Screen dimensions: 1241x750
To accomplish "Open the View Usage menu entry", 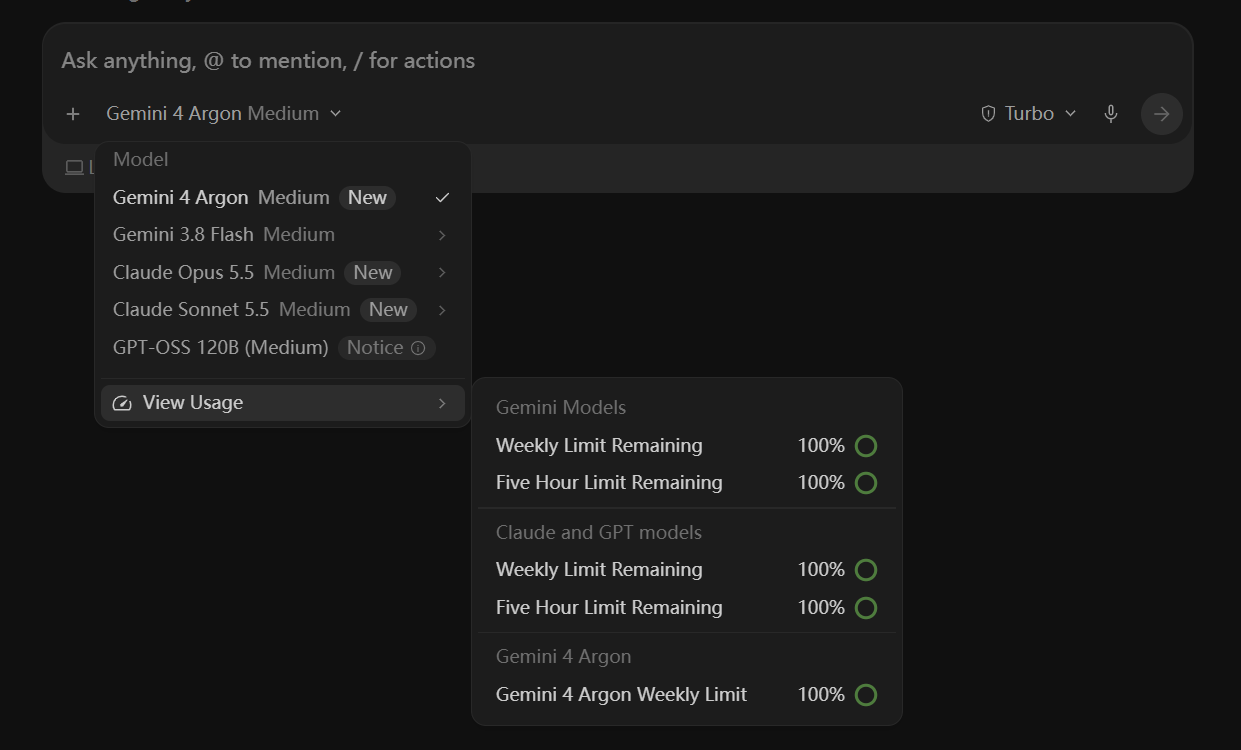I will pyautogui.click(x=283, y=403).
